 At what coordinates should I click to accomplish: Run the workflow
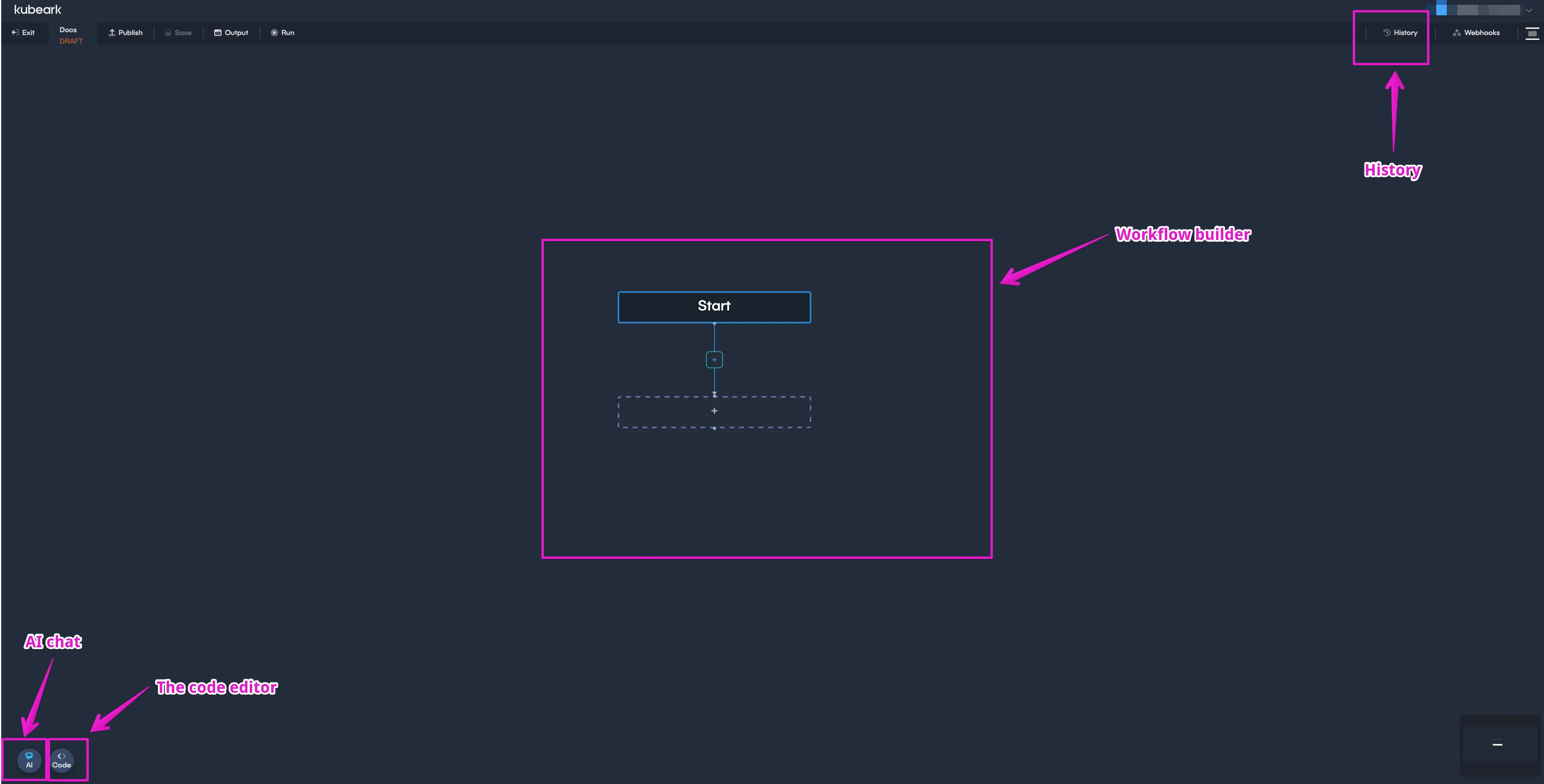coord(282,33)
